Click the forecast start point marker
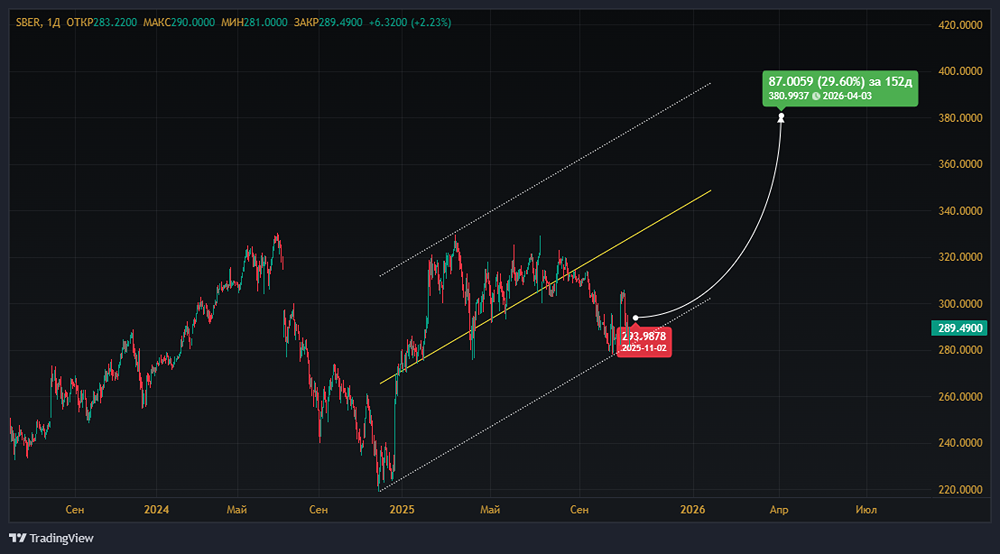 click(x=635, y=317)
